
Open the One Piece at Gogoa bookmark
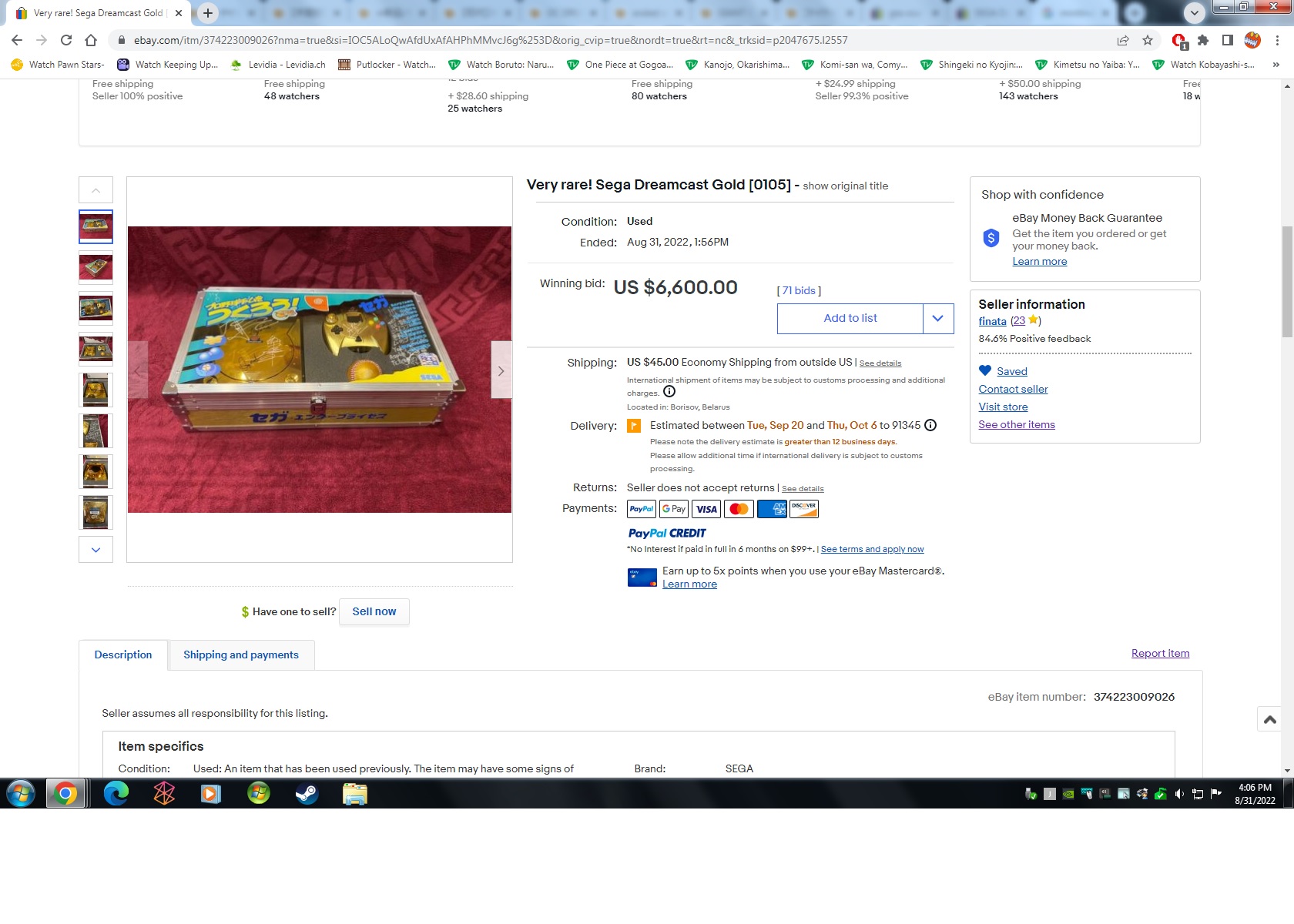[620, 65]
